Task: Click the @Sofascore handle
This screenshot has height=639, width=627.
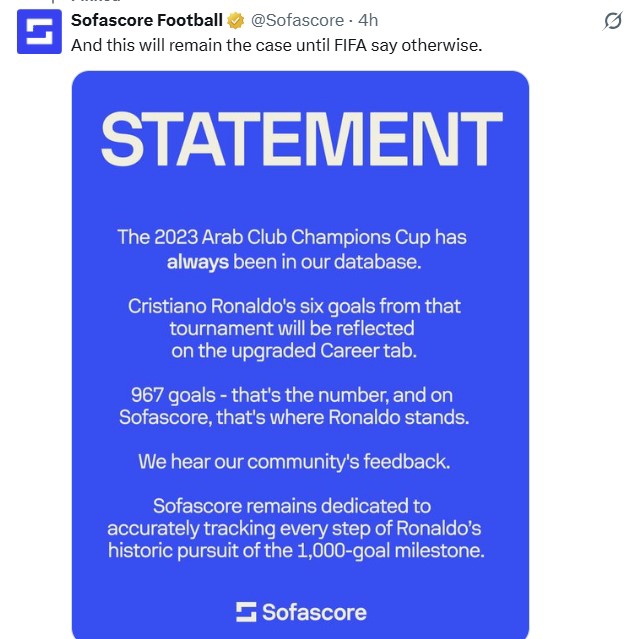Action: click(296, 20)
